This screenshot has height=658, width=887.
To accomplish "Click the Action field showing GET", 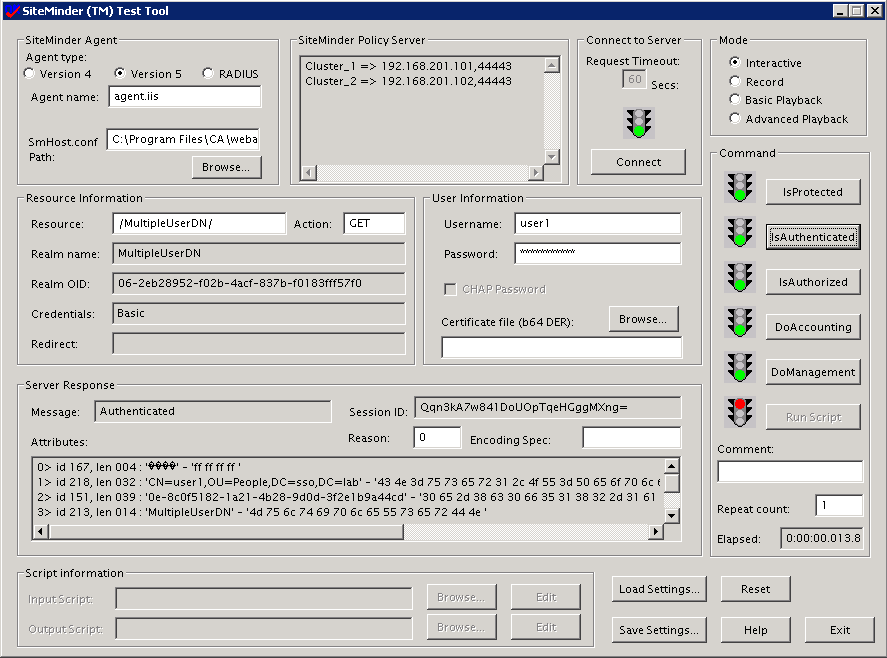I will tap(374, 223).
